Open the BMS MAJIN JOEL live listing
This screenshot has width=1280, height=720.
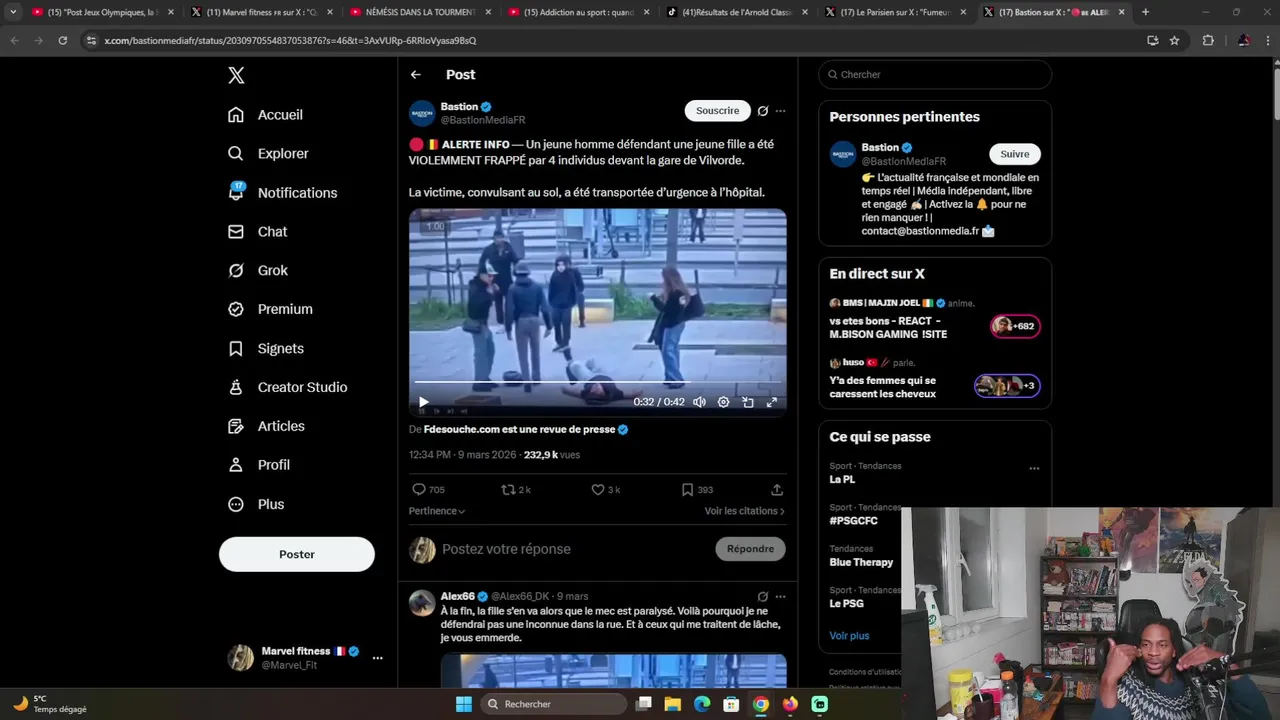(935, 319)
